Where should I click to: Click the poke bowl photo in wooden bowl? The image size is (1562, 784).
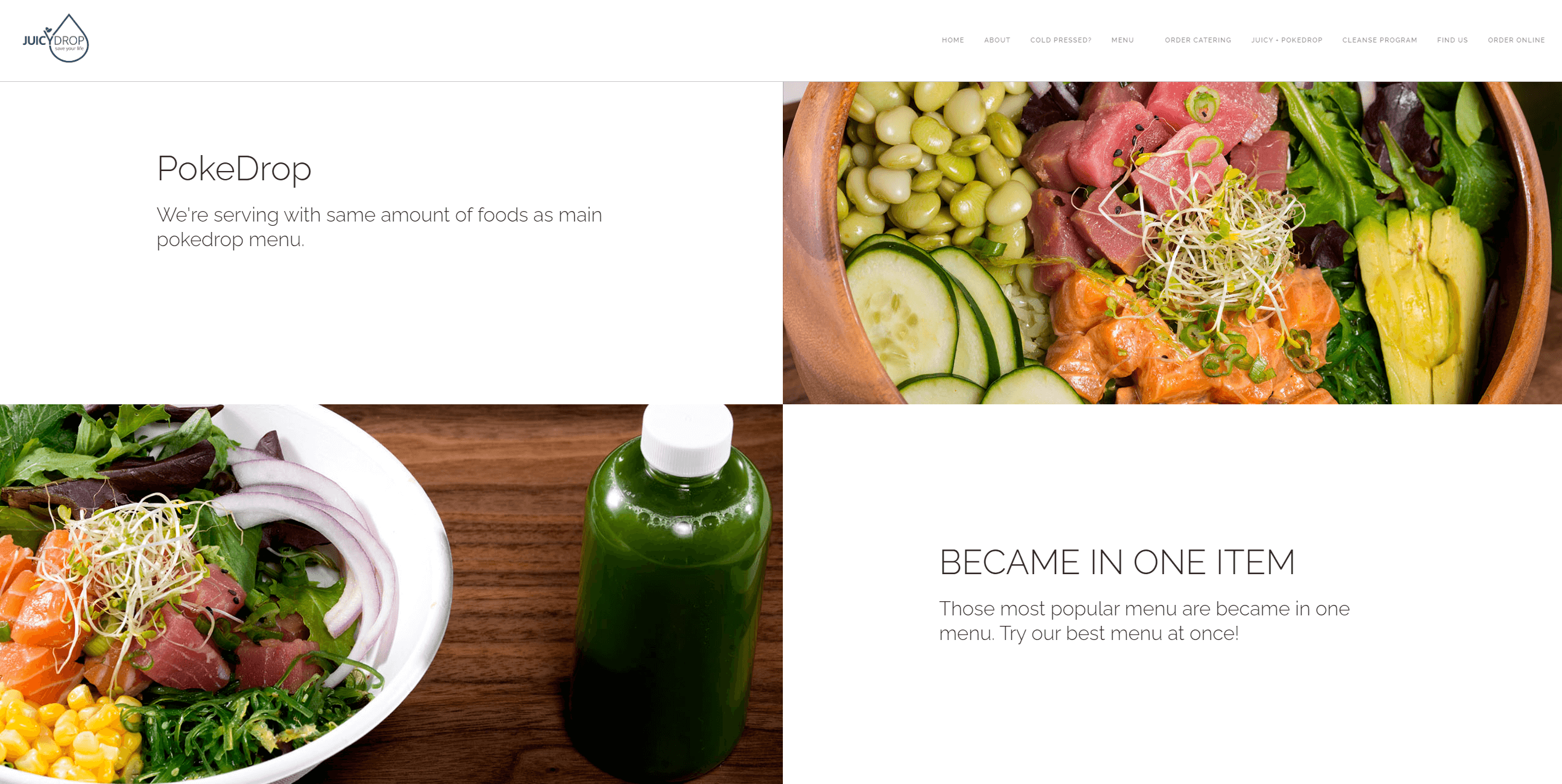click(1172, 243)
